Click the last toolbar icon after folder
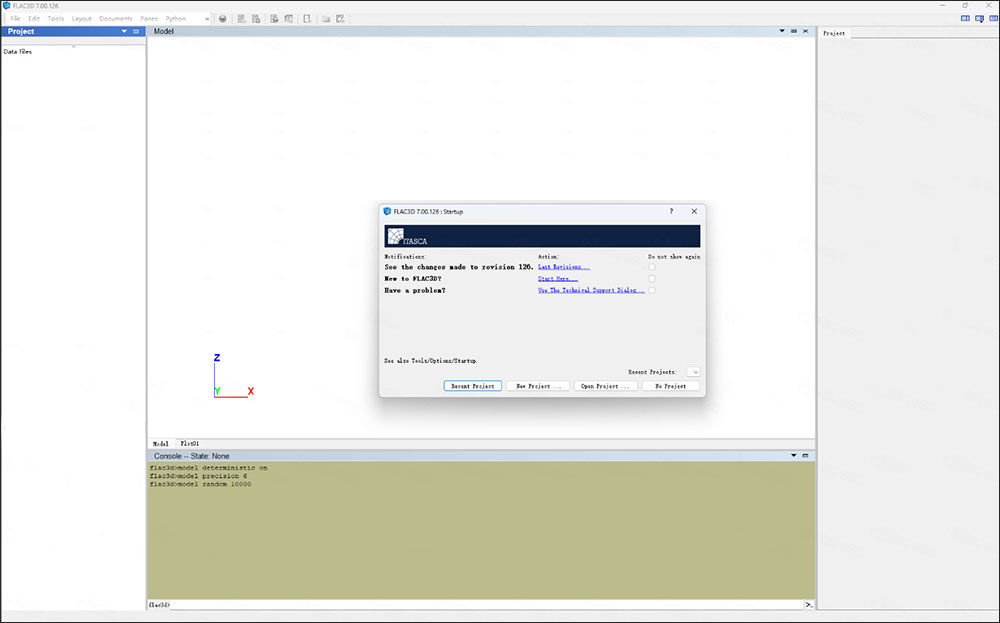1000x623 pixels. coord(341,19)
